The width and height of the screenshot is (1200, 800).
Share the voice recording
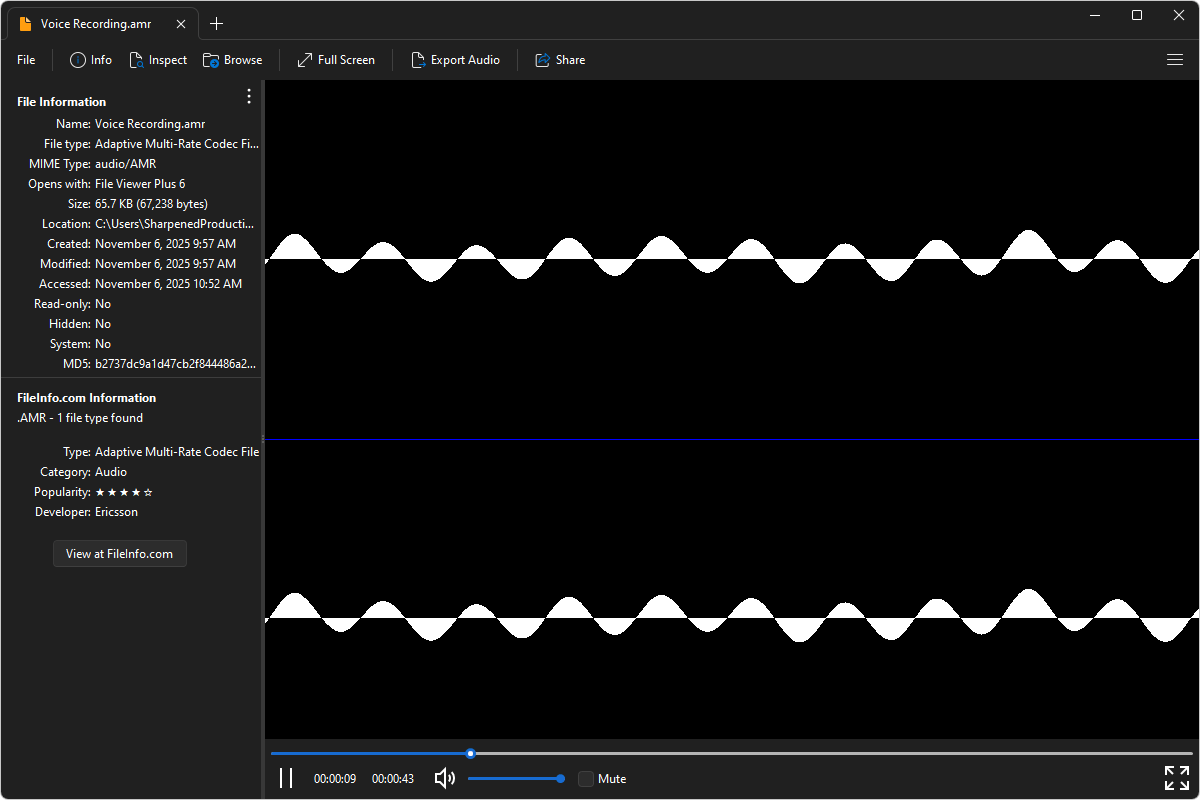tap(560, 60)
